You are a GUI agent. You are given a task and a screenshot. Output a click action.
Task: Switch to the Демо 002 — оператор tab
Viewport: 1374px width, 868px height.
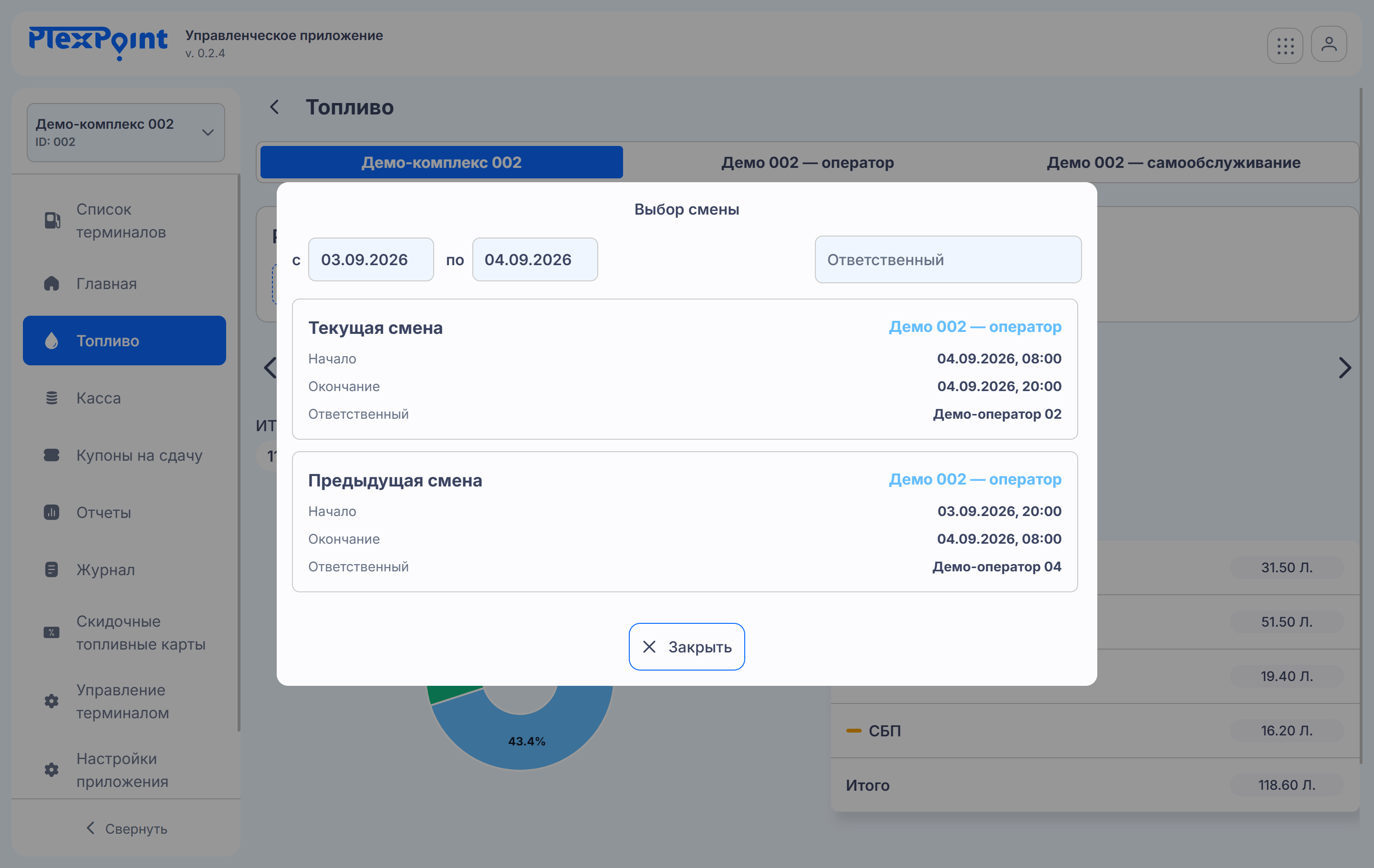(x=807, y=163)
